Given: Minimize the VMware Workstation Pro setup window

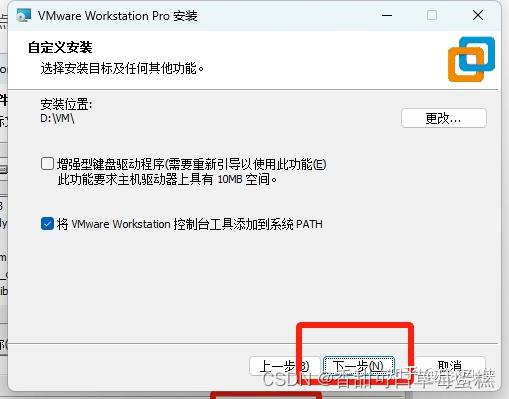Looking at the screenshot, I should point(387,15).
